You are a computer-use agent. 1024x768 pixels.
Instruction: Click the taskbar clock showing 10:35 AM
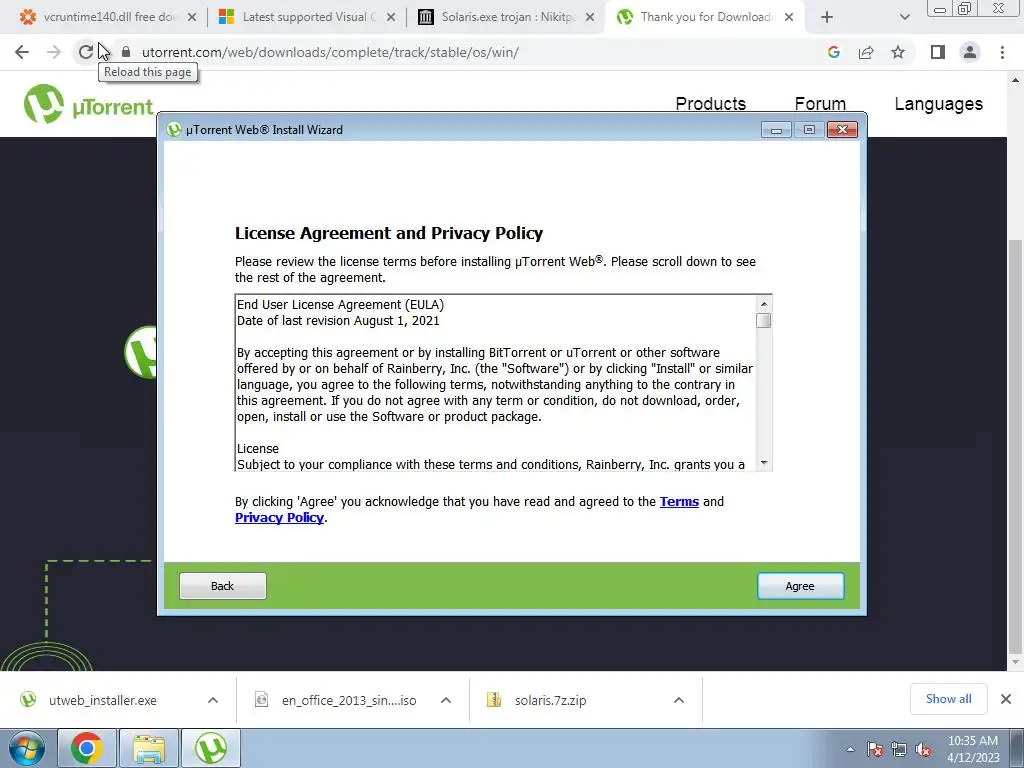973,748
